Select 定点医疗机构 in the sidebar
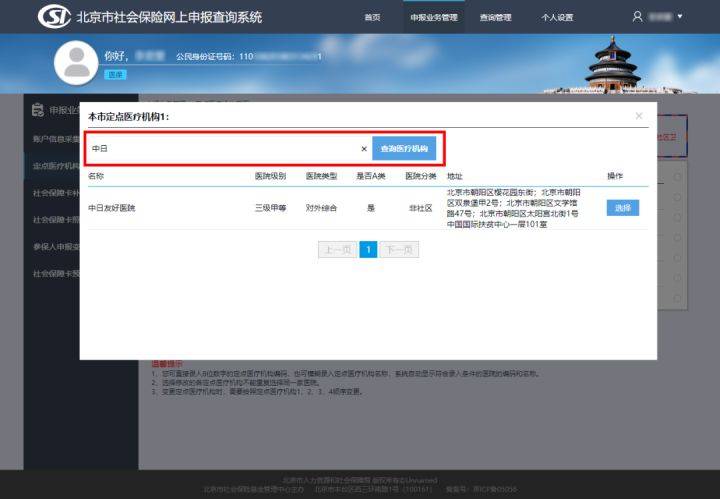Screen dimensions: 720x499 [x=56, y=166]
